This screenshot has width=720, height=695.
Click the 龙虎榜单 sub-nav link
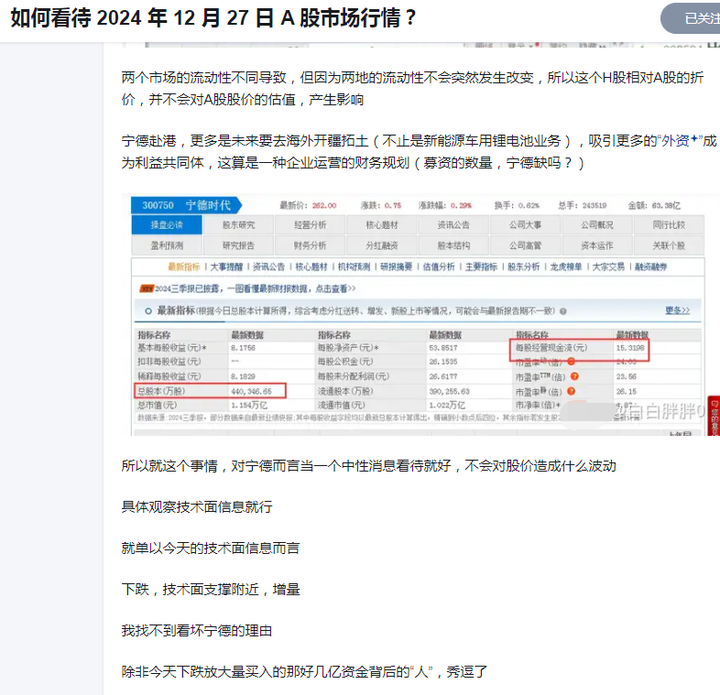coord(566,267)
